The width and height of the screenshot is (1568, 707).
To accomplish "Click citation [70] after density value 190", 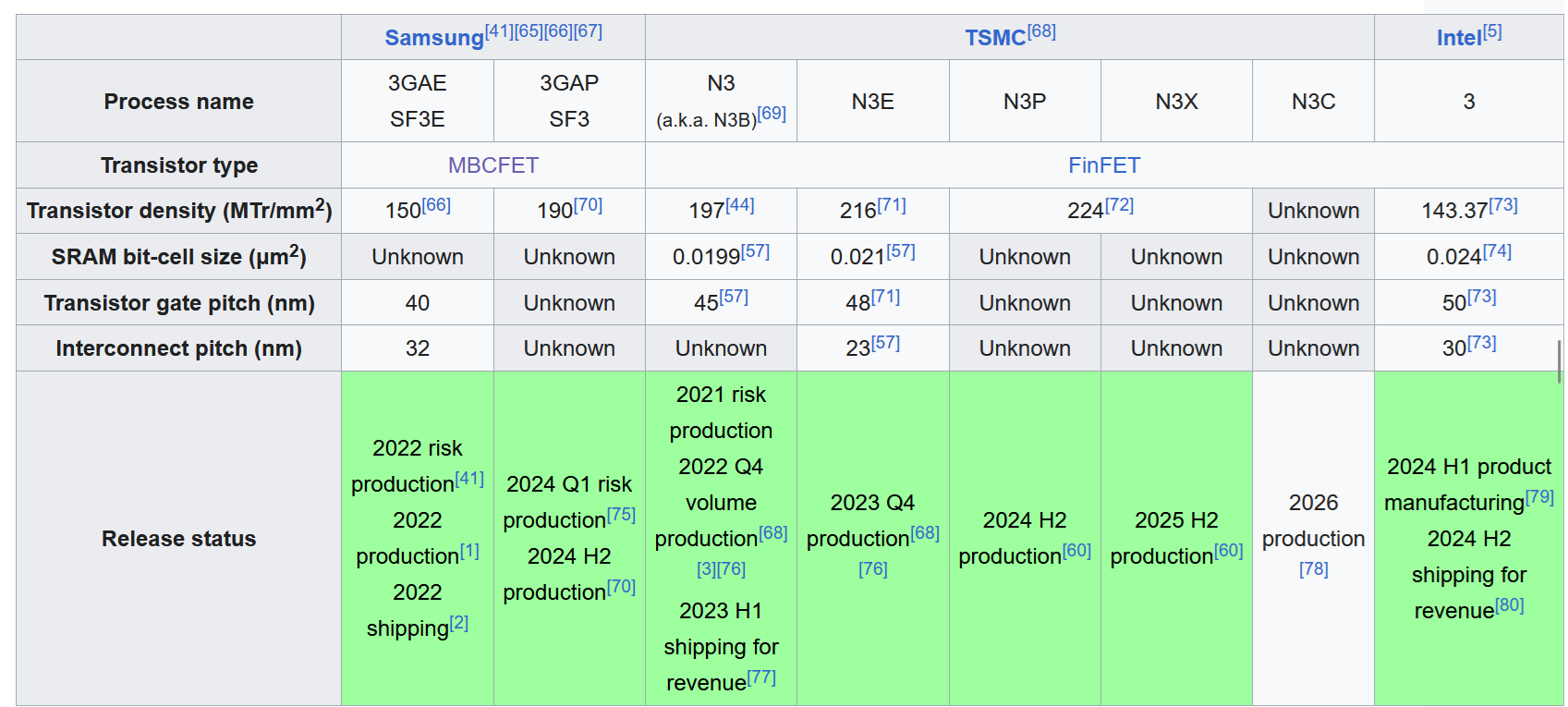I will pyautogui.click(x=588, y=204).
